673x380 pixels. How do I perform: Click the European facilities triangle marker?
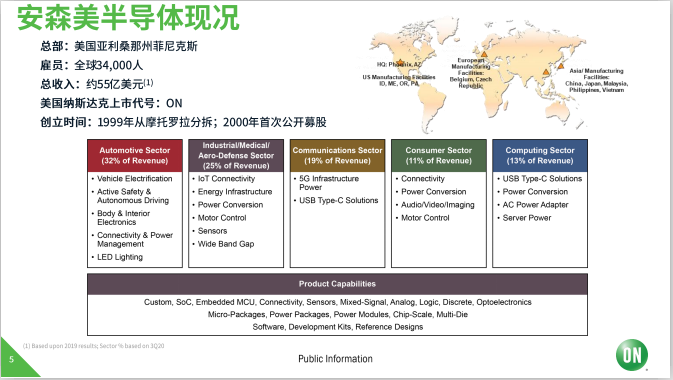click(484, 54)
